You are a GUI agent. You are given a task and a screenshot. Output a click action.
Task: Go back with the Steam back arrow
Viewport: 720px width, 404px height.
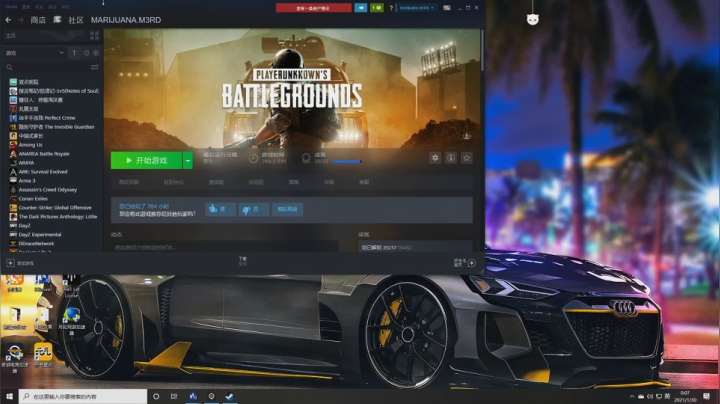(8, 20)
